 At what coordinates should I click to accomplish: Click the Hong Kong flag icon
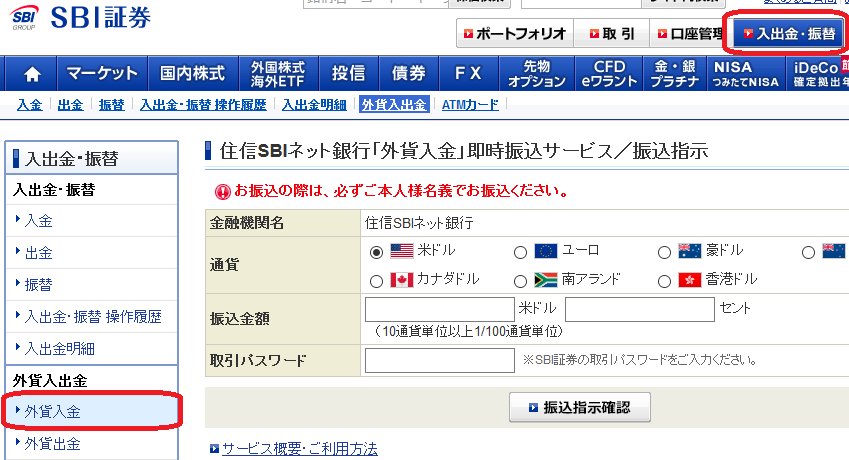(x=689, y=280)
